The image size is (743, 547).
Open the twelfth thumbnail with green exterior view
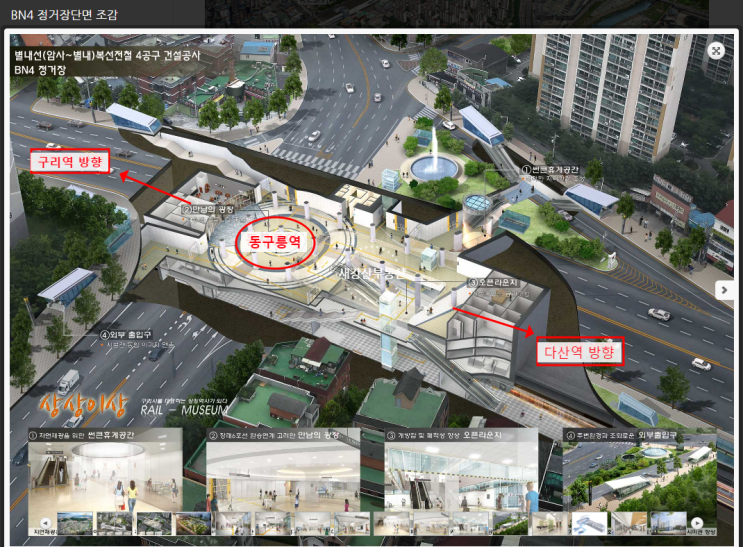[510, 523]
